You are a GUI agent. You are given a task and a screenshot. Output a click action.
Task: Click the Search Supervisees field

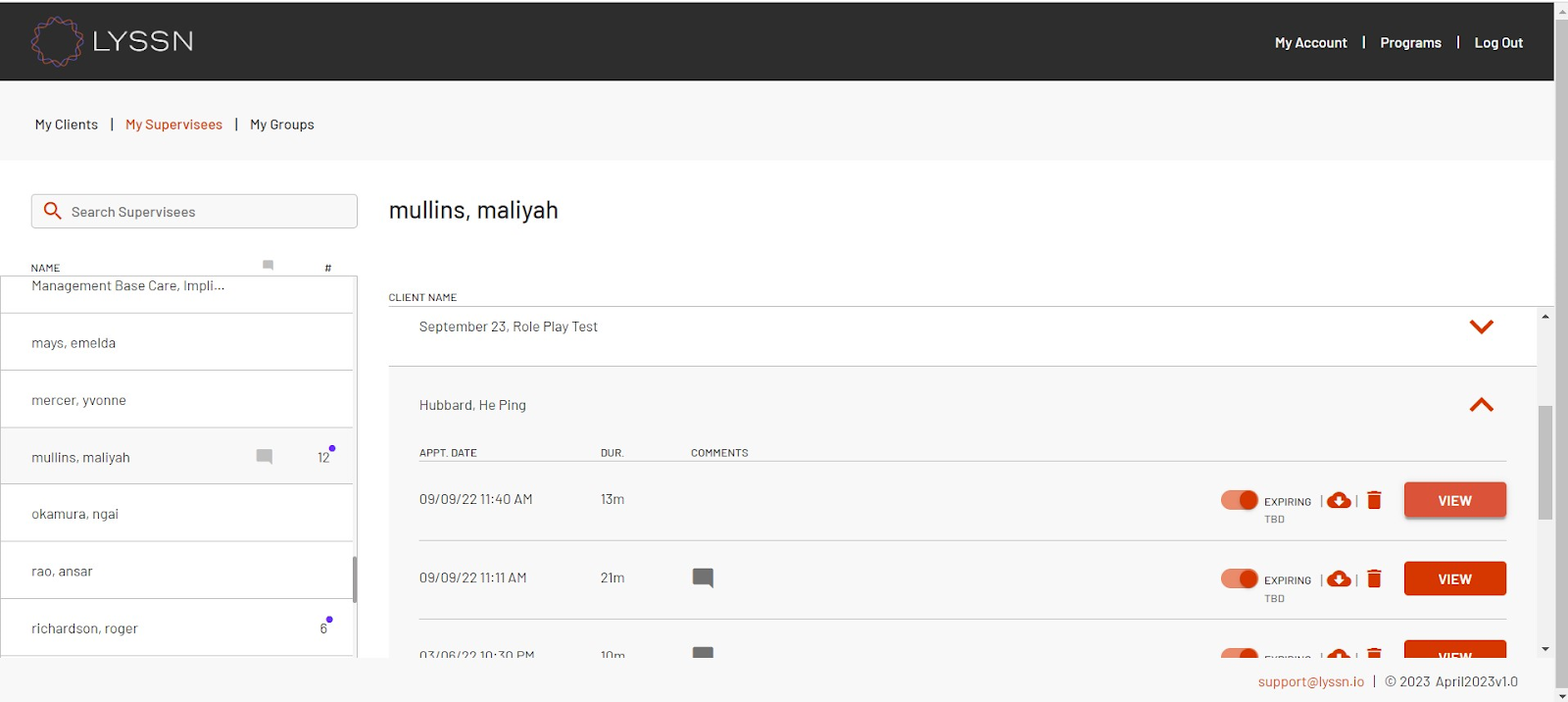tap(194, 211)
